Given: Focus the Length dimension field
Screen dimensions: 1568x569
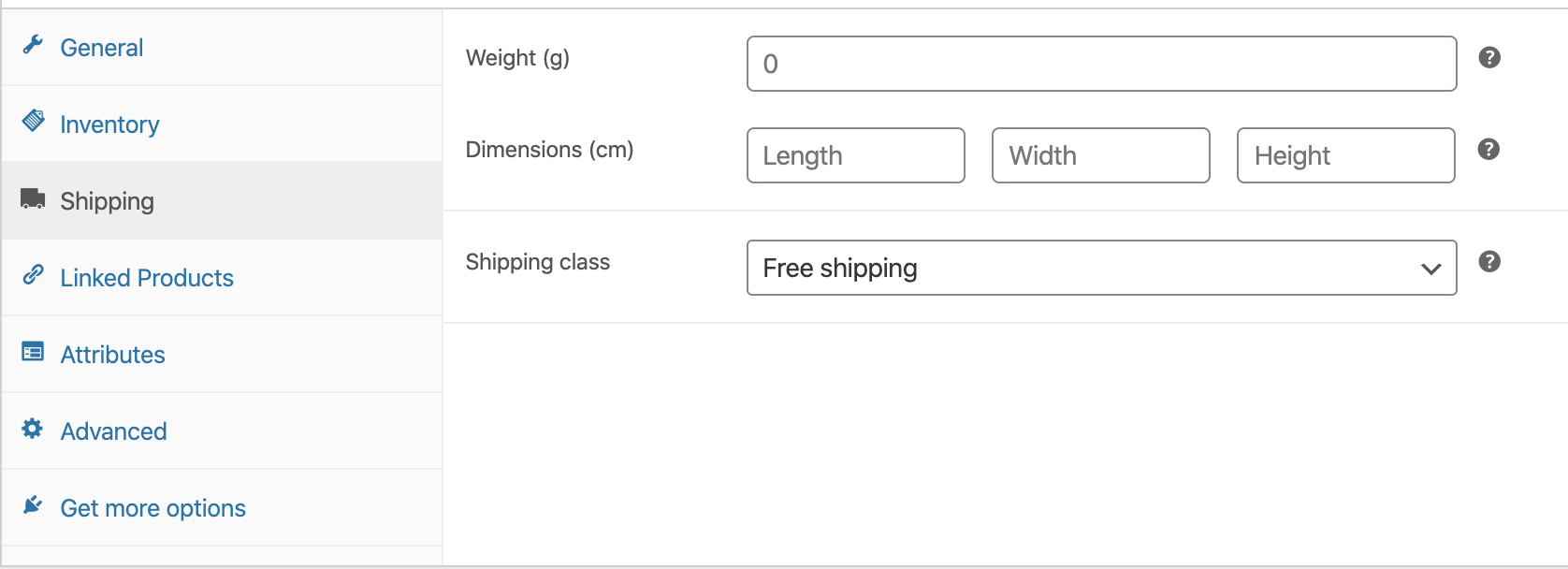Looking at the screenshot, I should pyautogui.click(x=855, y=155).
